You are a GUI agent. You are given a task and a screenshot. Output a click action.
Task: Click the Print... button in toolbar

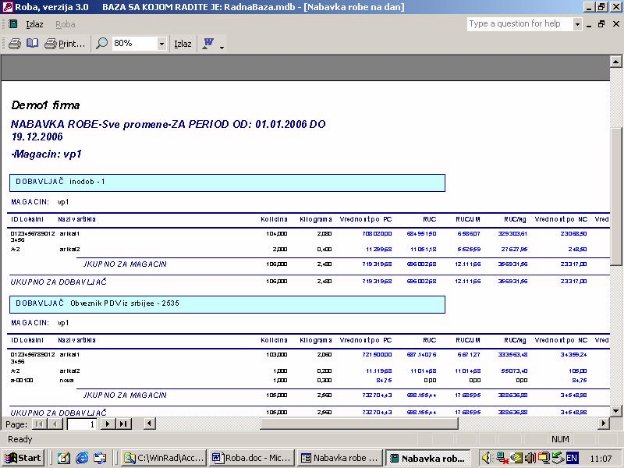pyautogui.click(x=65, y=44)
